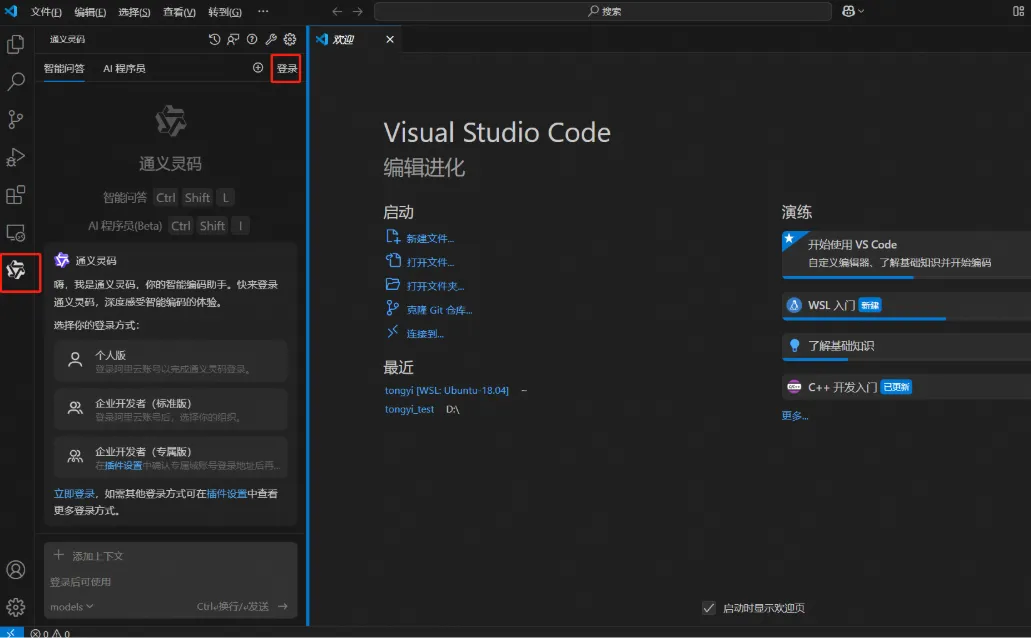Go forward with the navigation arrow
This screenshot has width=1031, height=638.
click(x=357, y=11)
